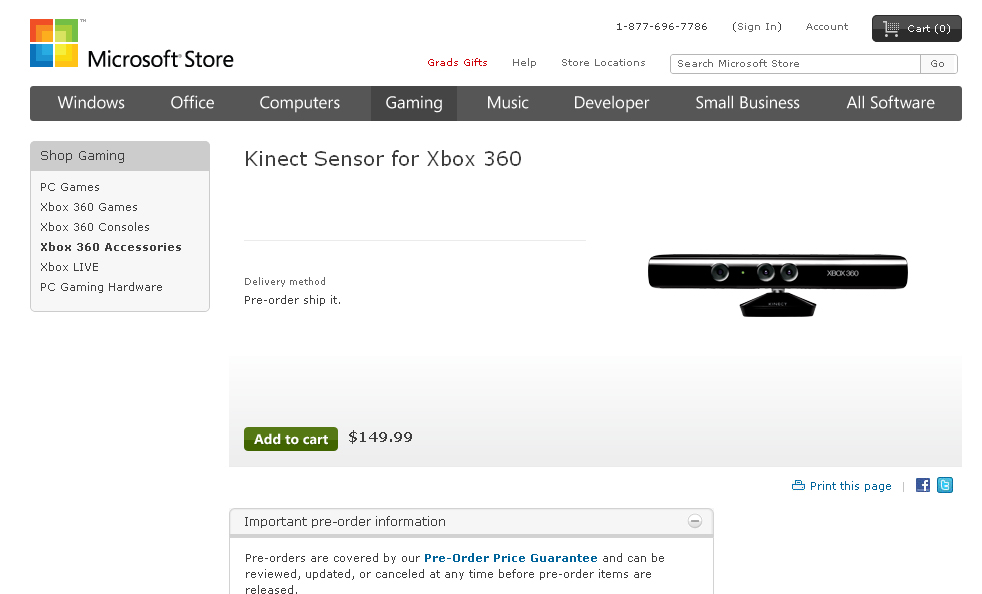The height and width of the screenshot is (594, 982).
Task: Open the Windows navigation tab
Action: tap(91, 103)
